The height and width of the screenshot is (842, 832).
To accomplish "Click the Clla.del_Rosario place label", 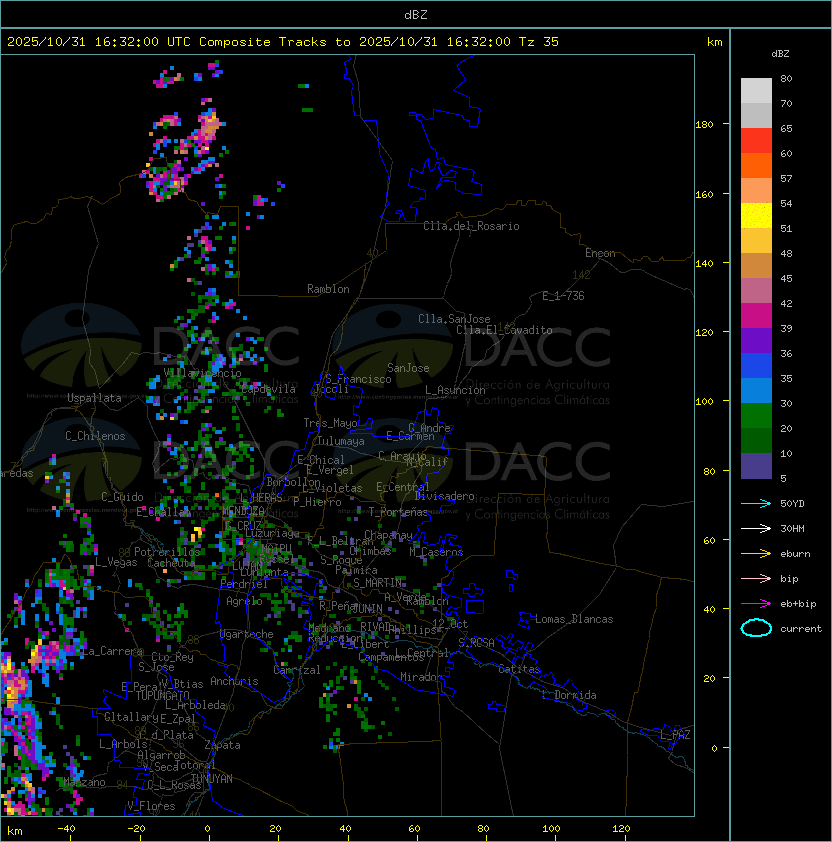I will pos(471,226).
